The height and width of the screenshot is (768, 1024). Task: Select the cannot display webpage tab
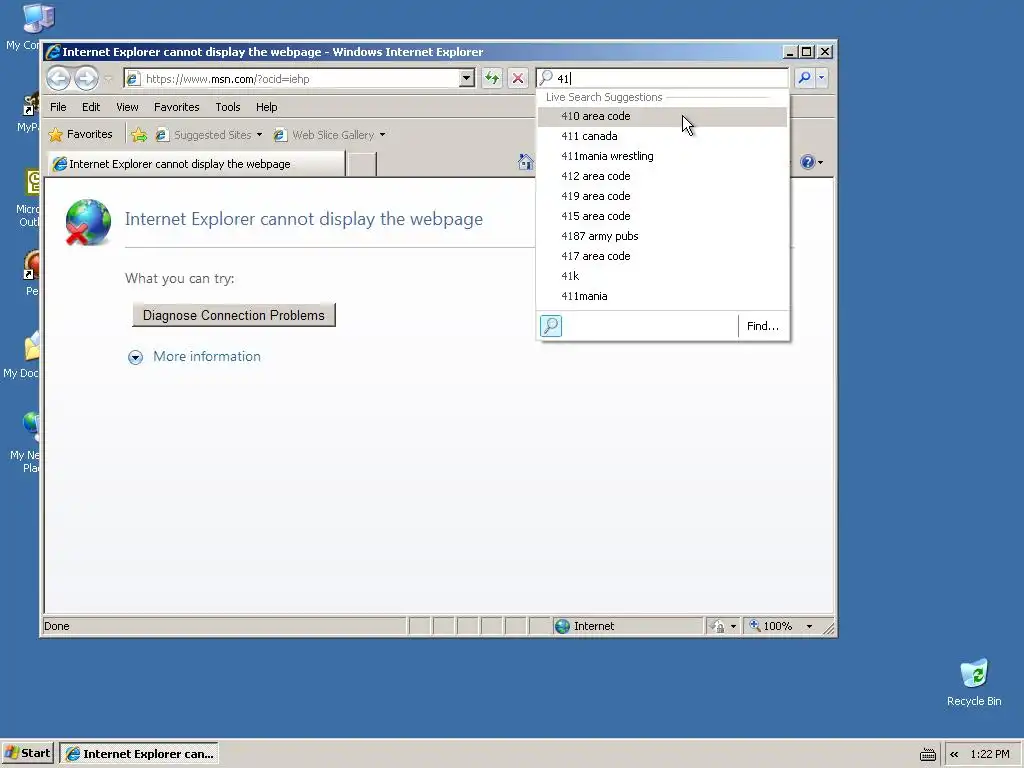click(x=196, y=164)
